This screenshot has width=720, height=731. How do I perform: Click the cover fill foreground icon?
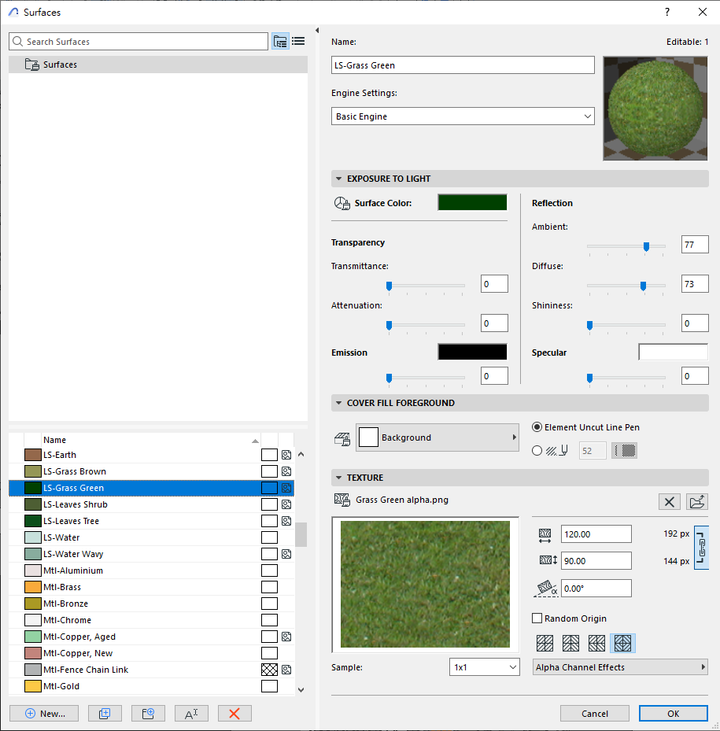click(342, 438)
